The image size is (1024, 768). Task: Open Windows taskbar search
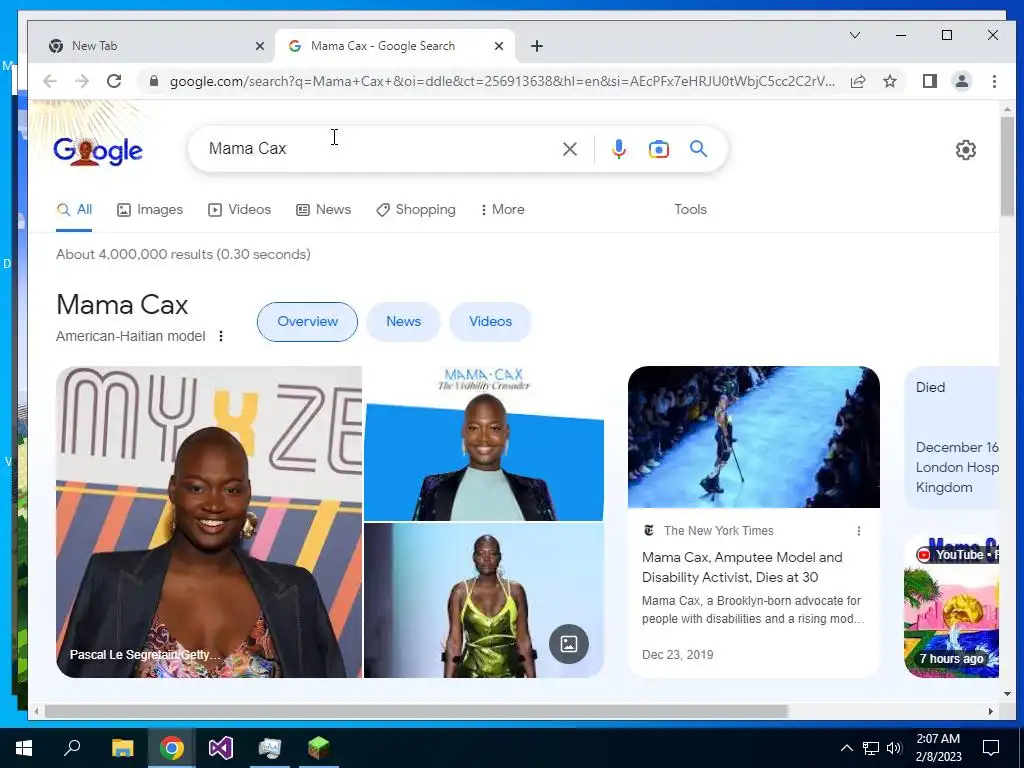72,748
